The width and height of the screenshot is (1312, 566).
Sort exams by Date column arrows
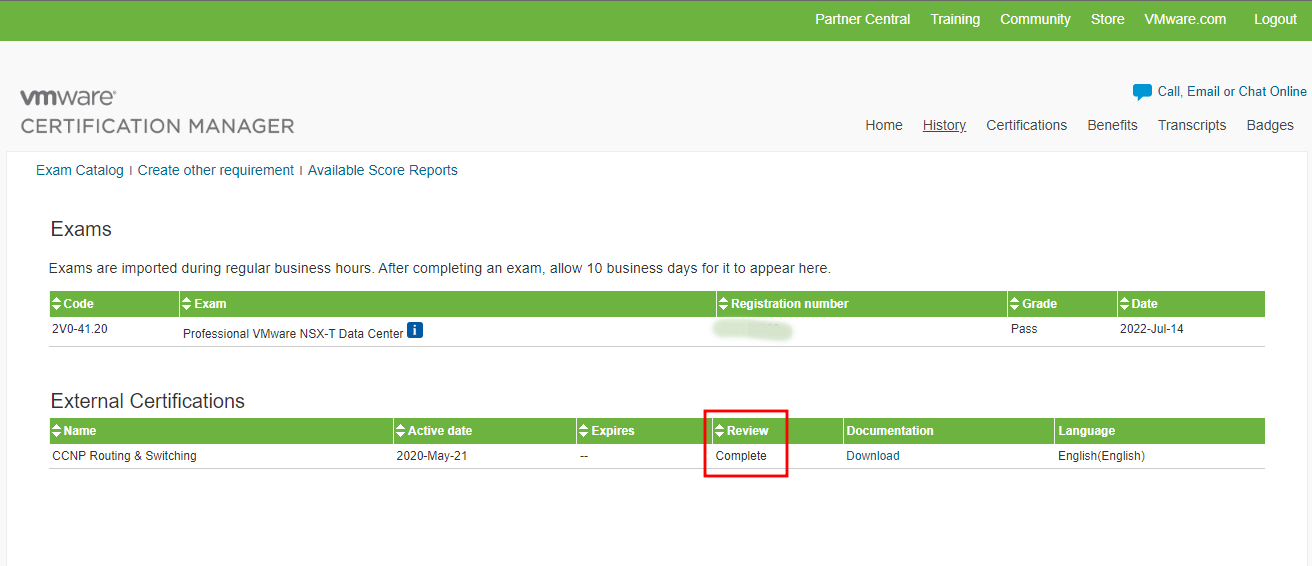coord(1125,304)
